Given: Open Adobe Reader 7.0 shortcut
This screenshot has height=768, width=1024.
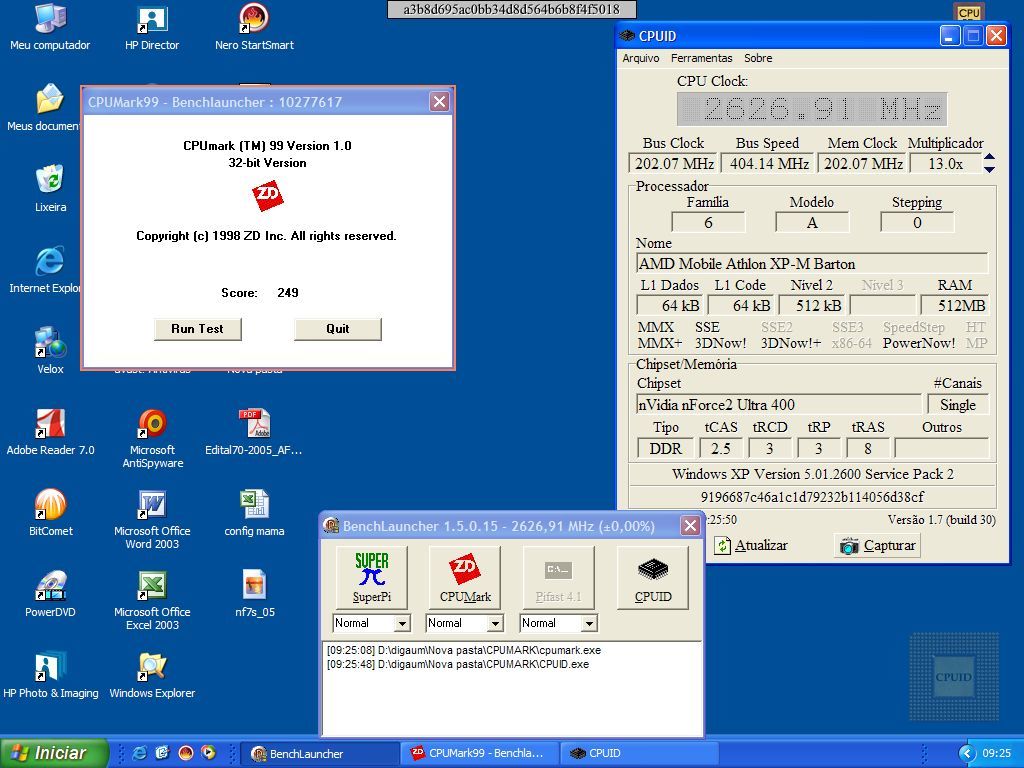Looking at the screenshot, I should point(50,432).
